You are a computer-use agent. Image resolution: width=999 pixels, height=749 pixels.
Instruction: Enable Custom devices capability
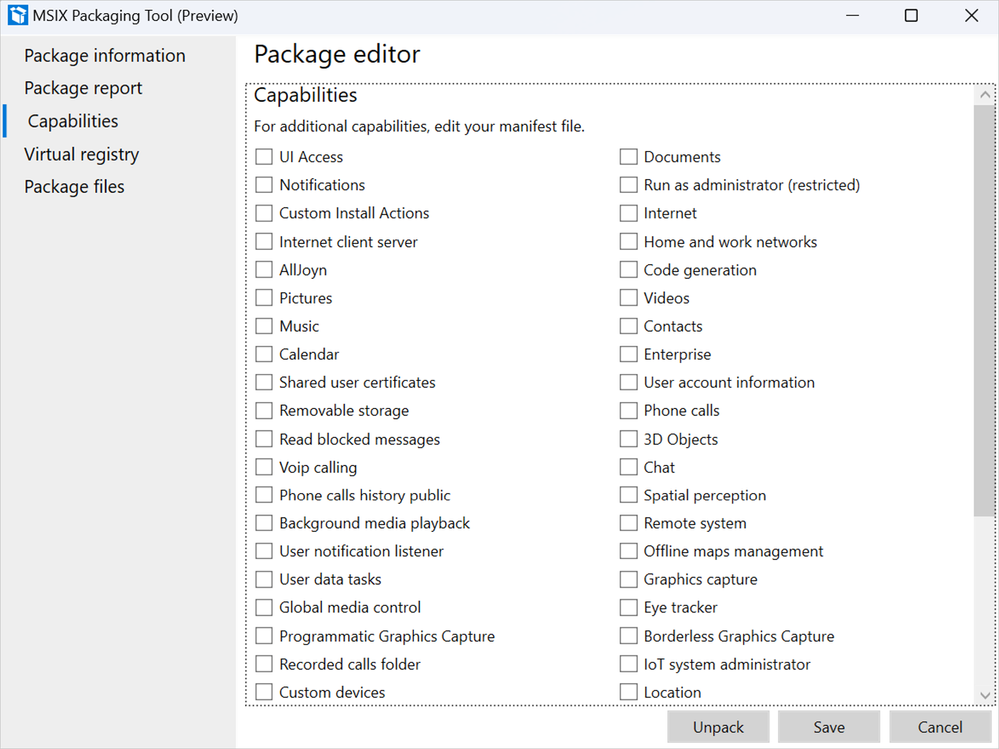(264, 692)
